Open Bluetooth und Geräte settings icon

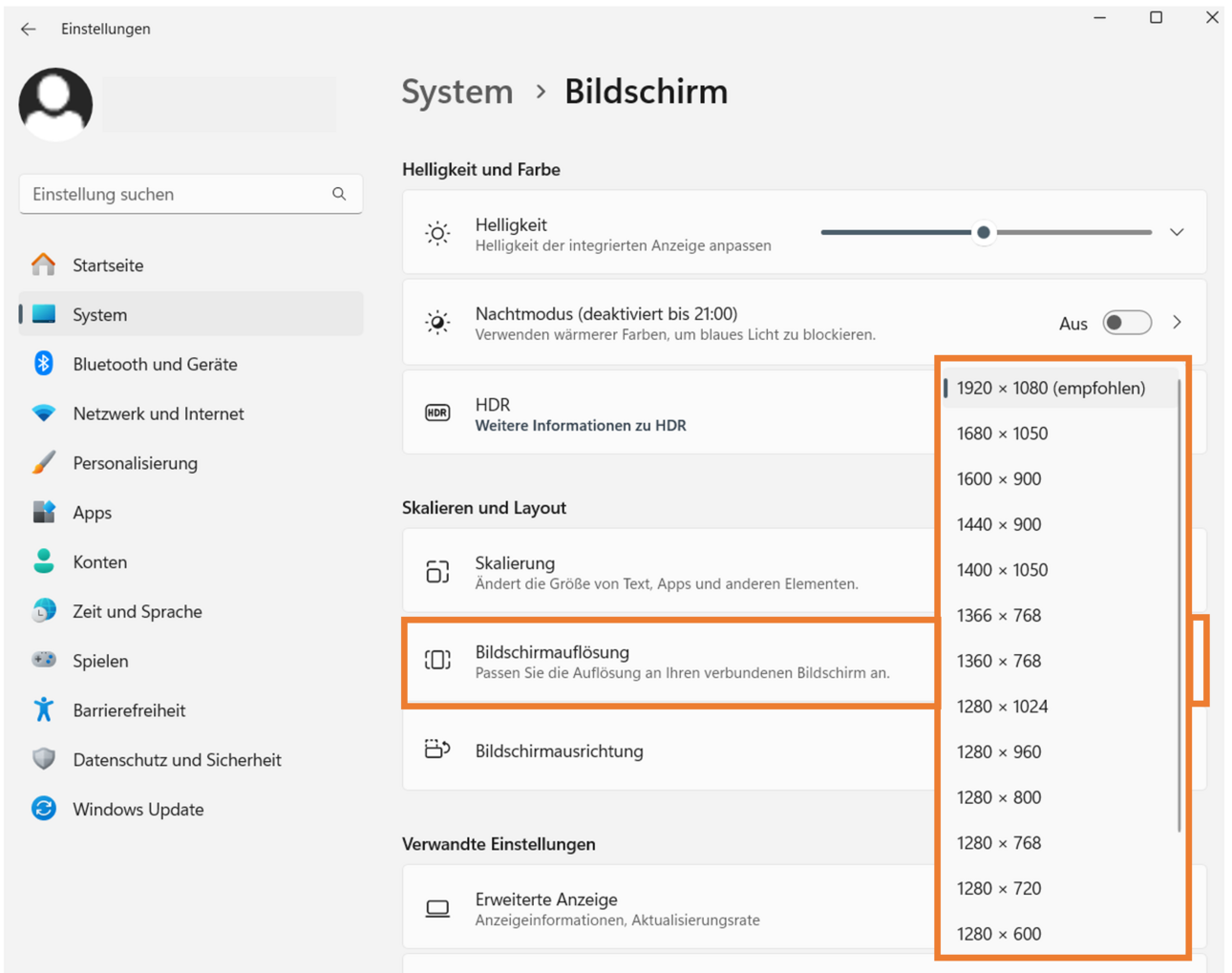[x=43, y=363]
